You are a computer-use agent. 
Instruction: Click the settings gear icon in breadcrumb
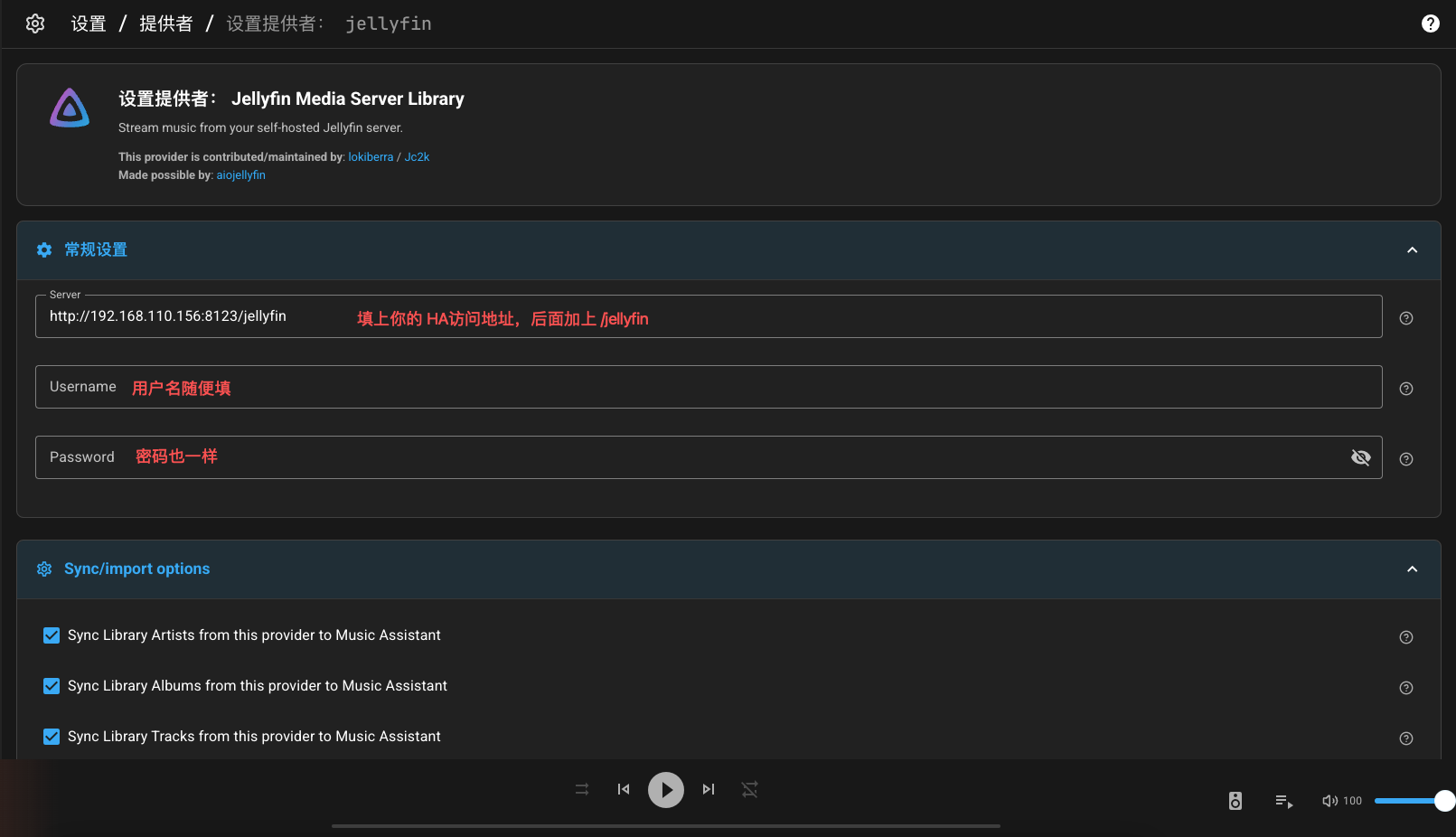tap(35, 24)
